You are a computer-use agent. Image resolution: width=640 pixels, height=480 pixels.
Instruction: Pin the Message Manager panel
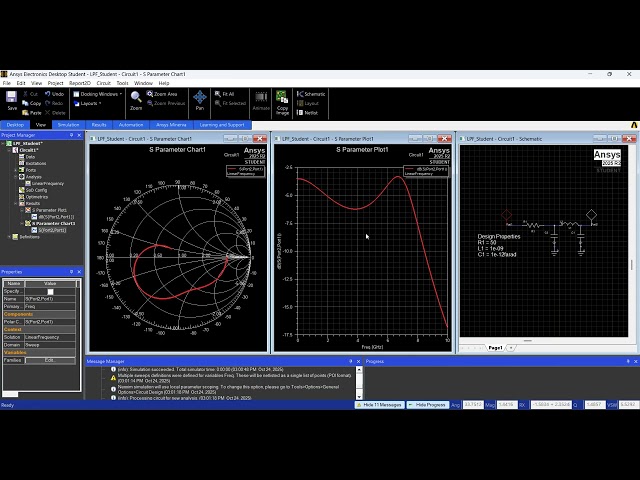[351, 361]
